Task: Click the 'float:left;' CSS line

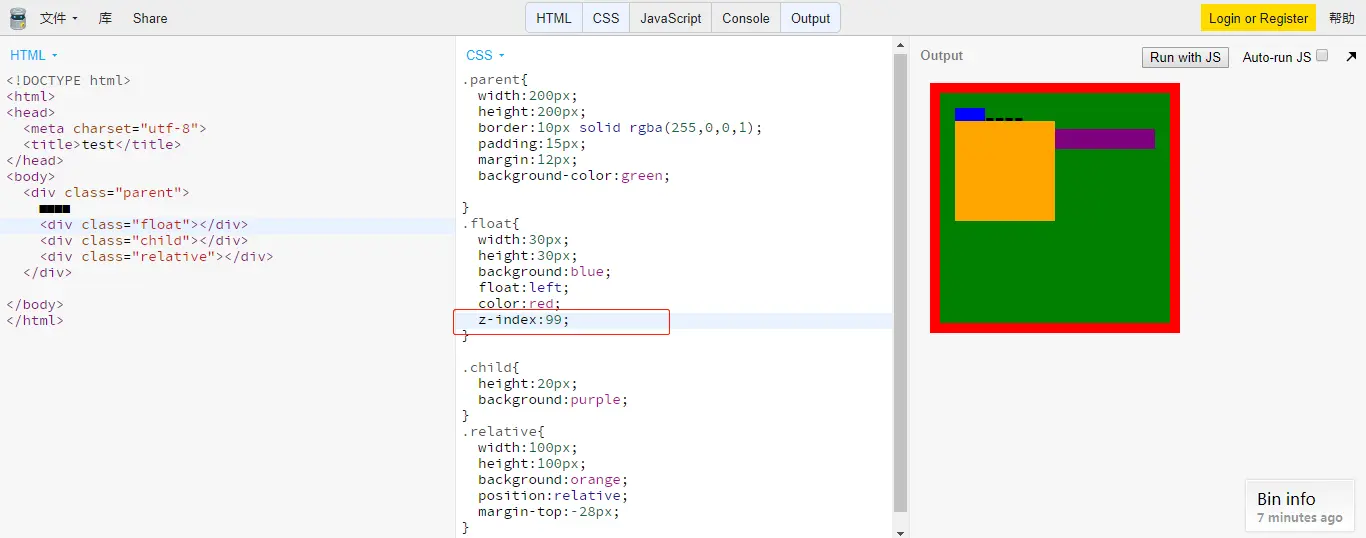Action: [x=523, y=288]
